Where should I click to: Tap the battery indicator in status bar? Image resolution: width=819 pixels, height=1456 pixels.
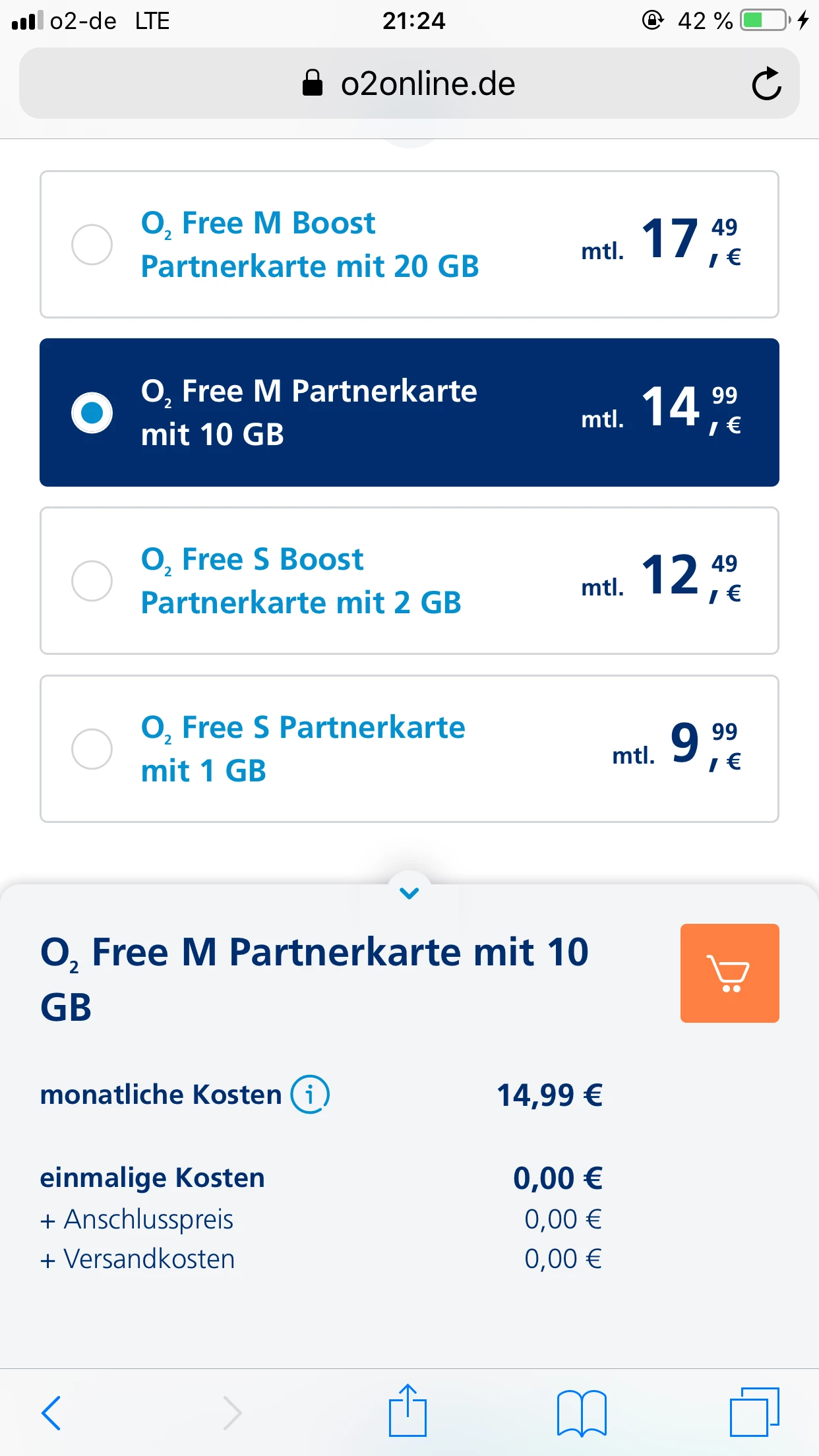pyautogui.click(x=764, y=20)
